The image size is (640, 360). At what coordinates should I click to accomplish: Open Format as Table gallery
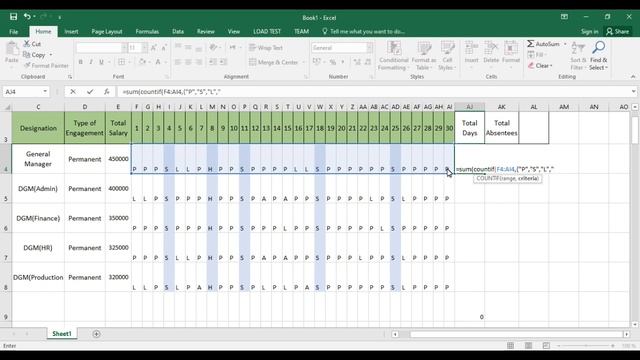(424, 56)
